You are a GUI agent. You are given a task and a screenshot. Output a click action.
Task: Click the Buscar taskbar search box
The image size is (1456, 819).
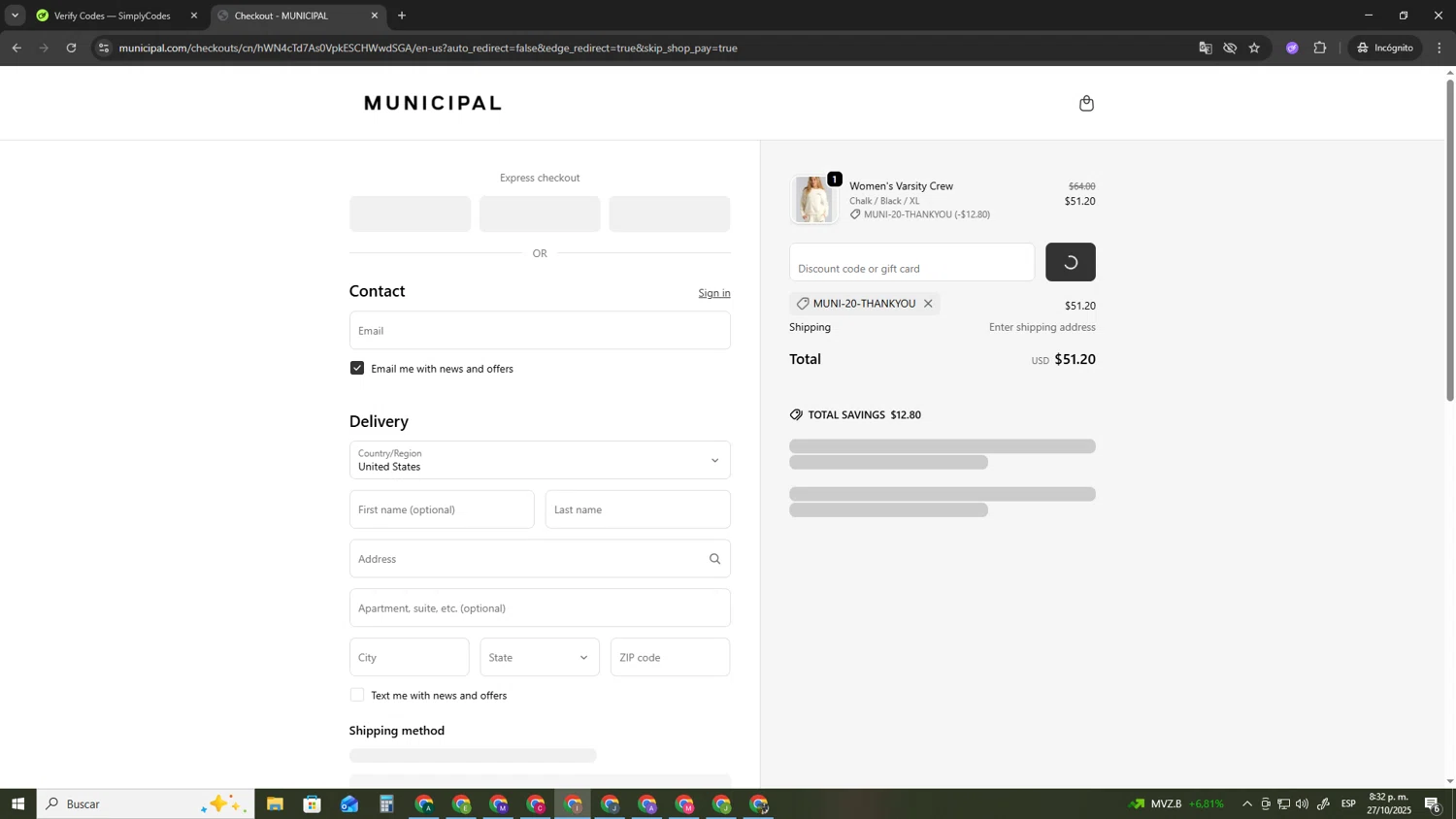point(146,803)
